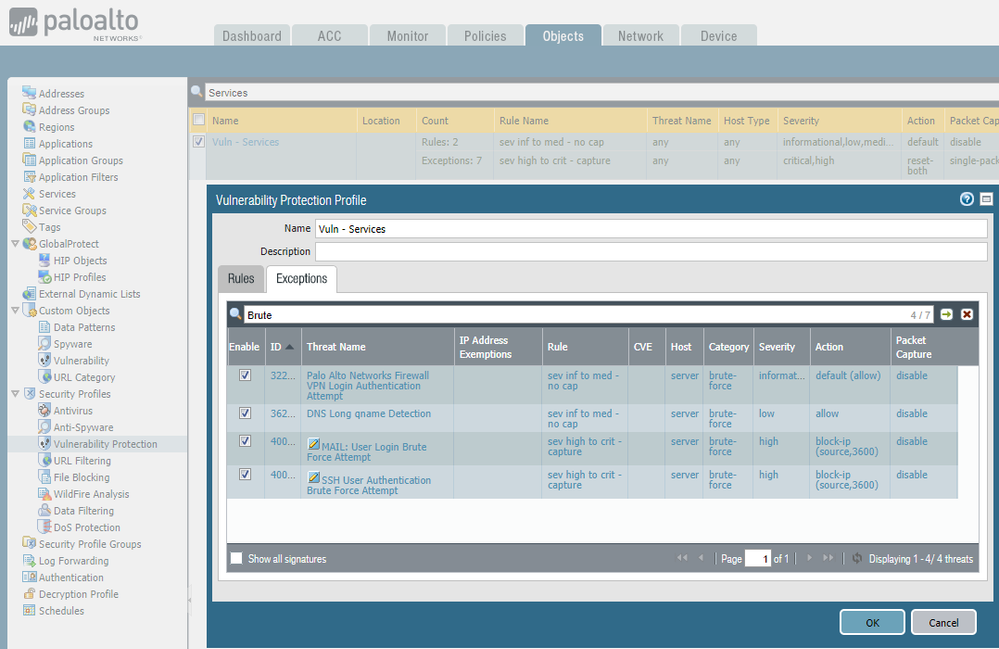
Task: Select the URL Filtering icon
Action: [44, 460]
